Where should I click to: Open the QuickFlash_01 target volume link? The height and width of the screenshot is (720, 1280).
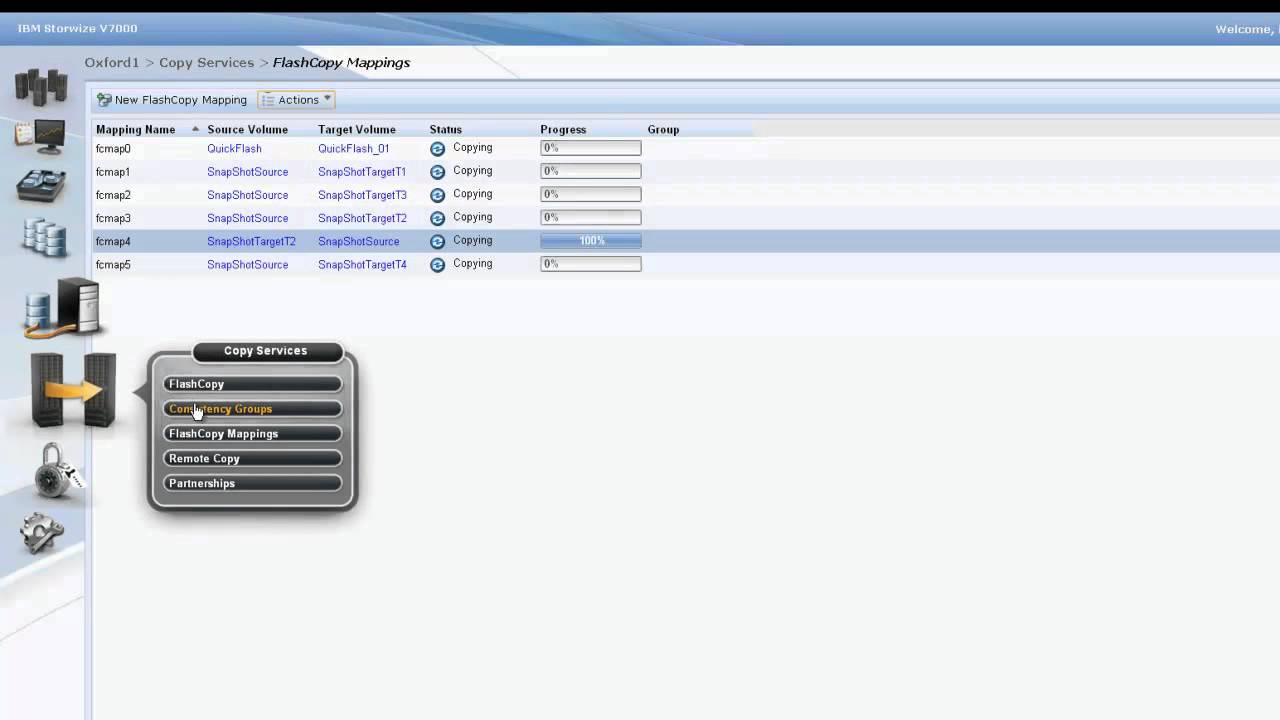click(x=353, y=148)
